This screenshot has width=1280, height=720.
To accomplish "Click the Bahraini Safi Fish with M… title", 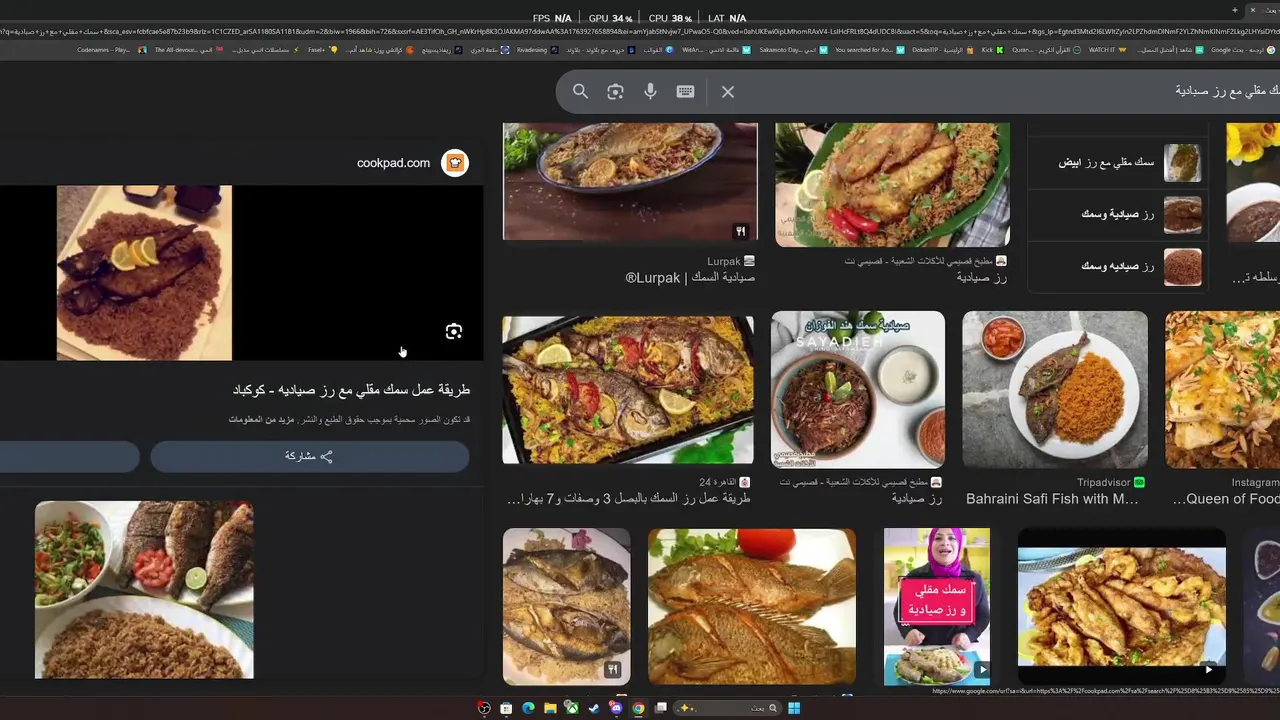I will click(x=1052, y=499).
